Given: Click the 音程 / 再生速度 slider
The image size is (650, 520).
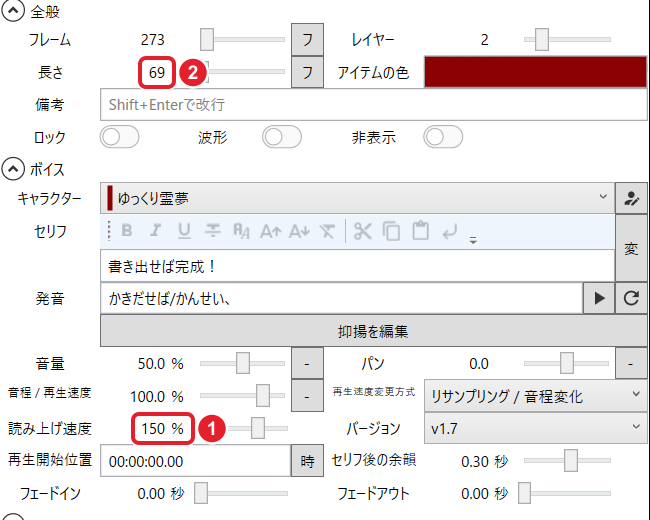Looking at the screenshot, I should (x=243, y=396).
